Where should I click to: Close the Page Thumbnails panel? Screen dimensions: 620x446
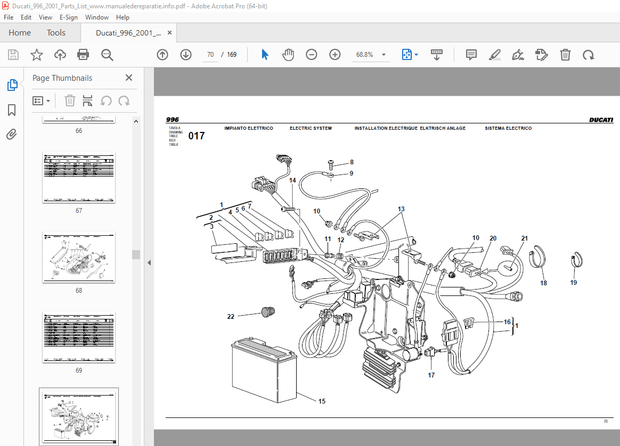pyautogui.click(x=129, y=78)
